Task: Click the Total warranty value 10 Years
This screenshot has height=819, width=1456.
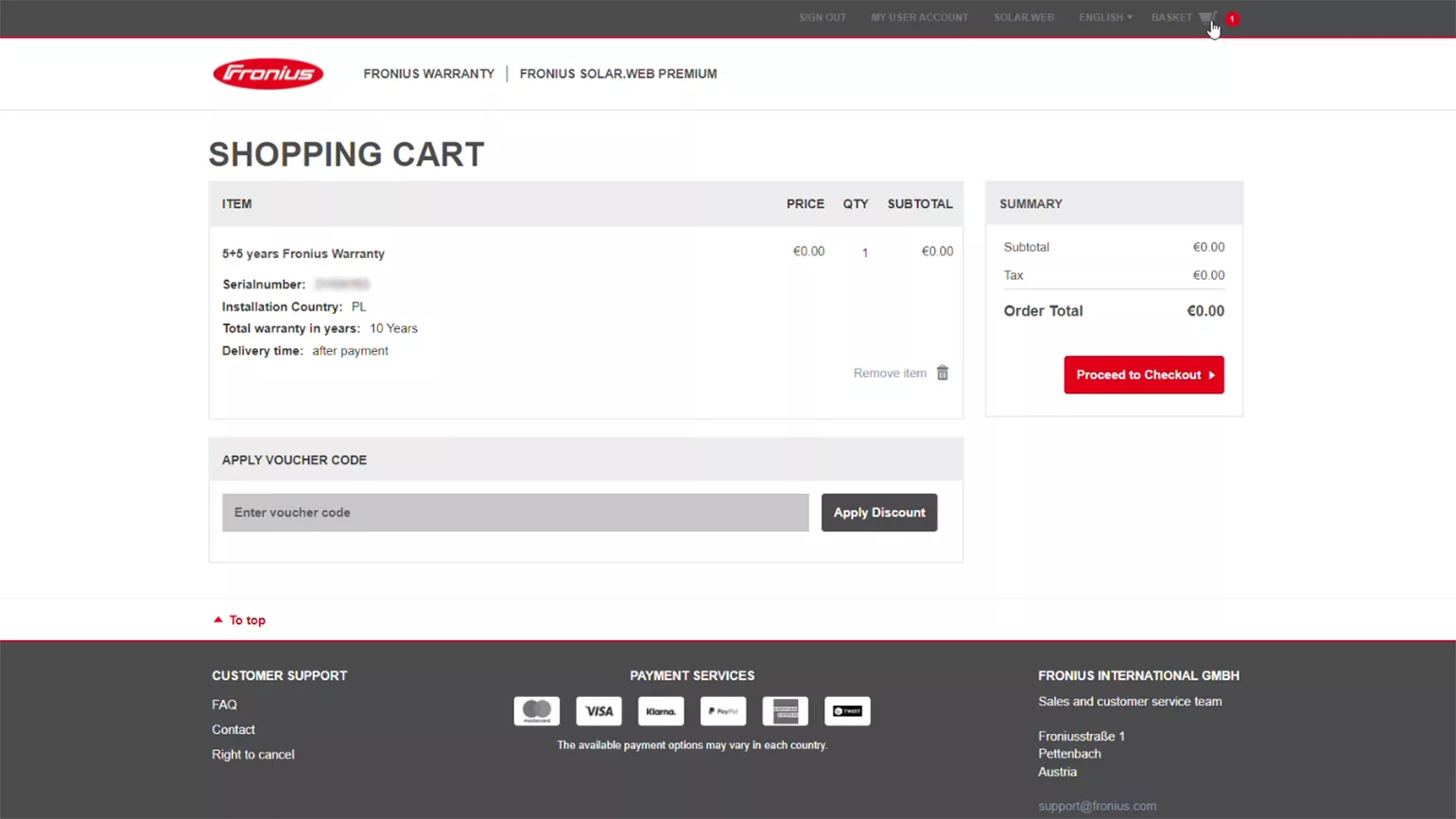Action: (393, 328)
